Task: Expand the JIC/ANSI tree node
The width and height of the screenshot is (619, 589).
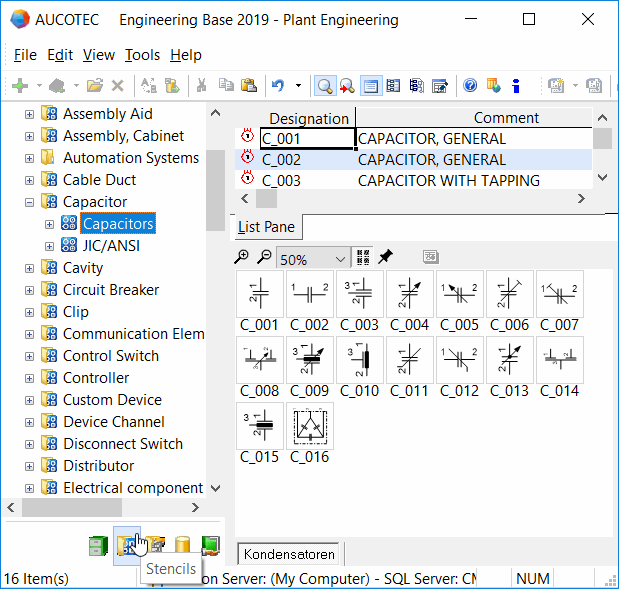Action: pyautogui.click(x=49, y=246)
